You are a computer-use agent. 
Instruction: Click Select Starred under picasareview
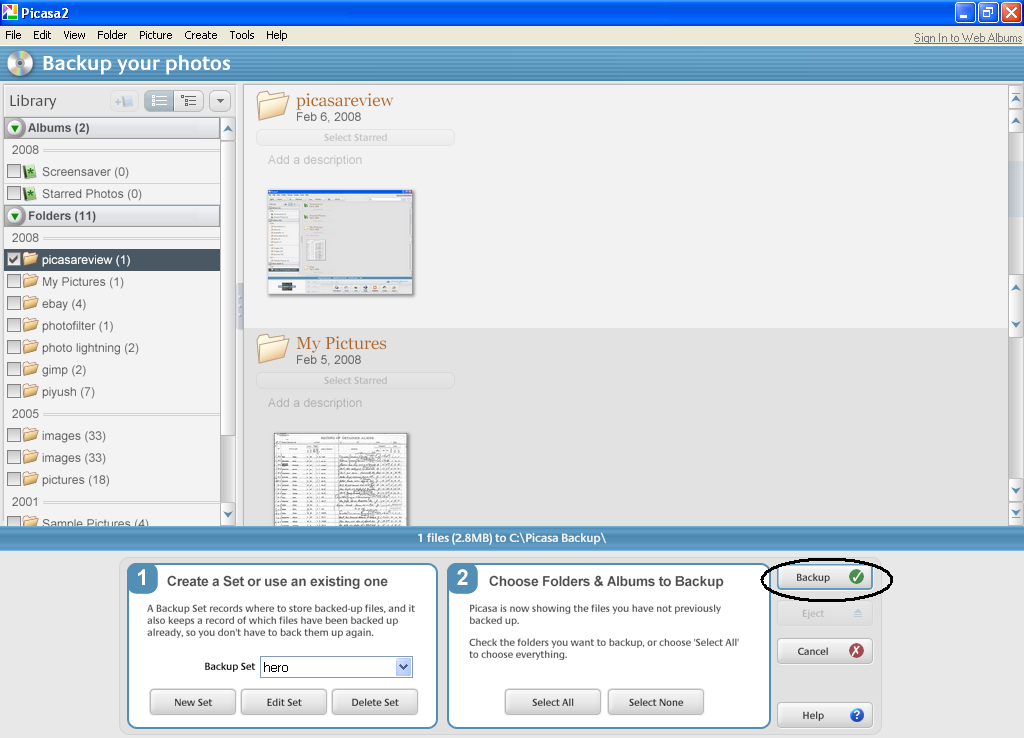355,138
